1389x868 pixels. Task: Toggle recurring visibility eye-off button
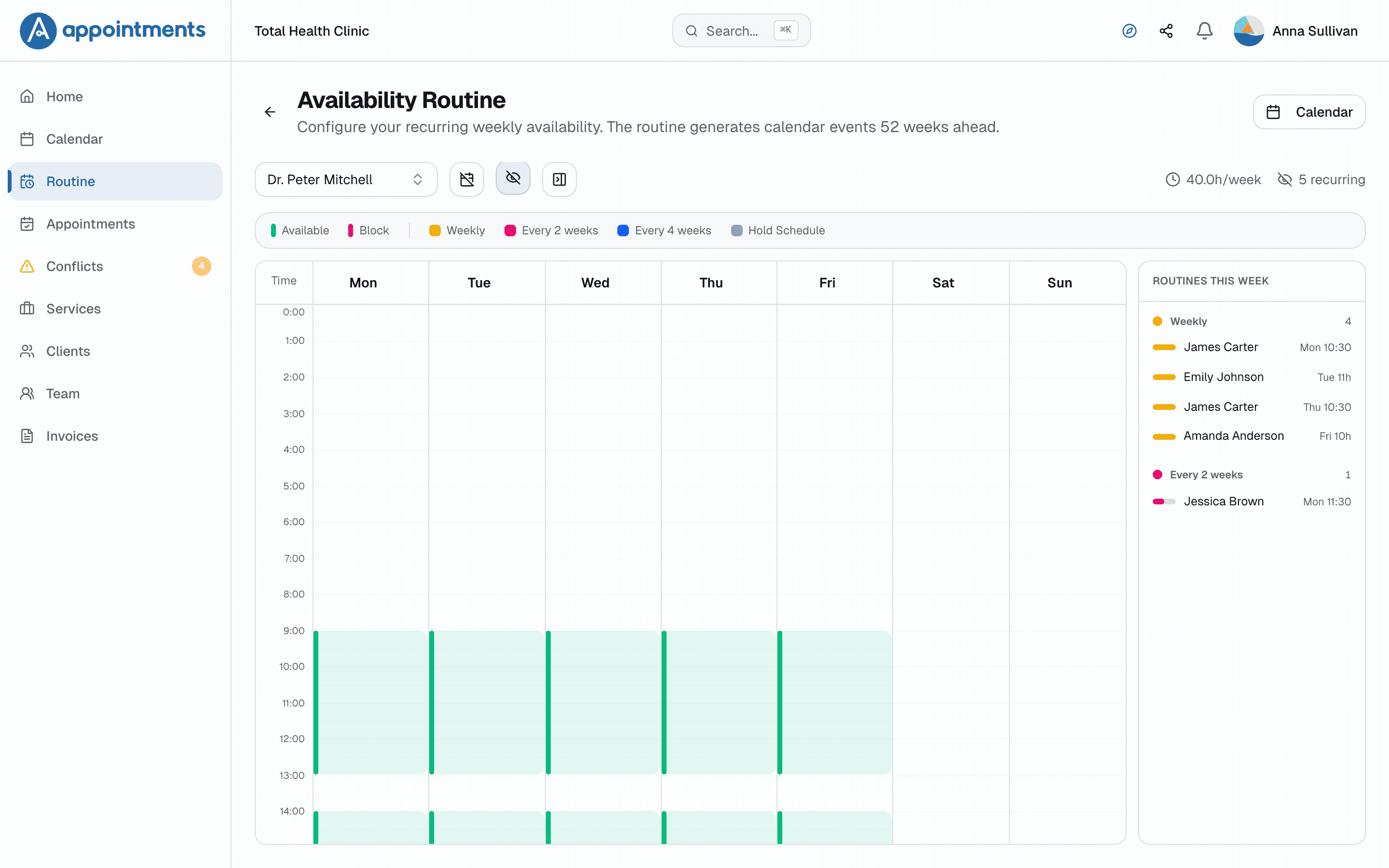coord(513,178)
